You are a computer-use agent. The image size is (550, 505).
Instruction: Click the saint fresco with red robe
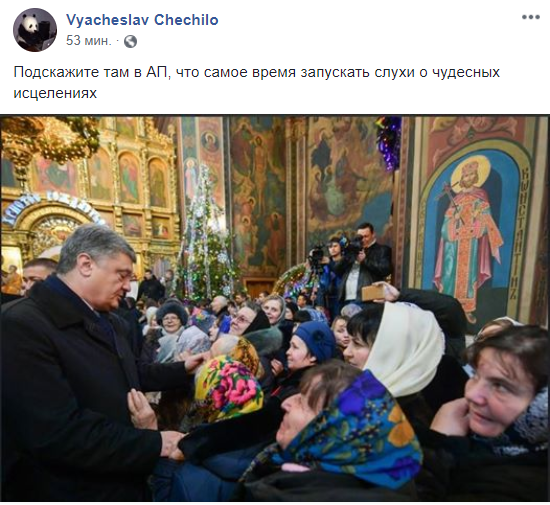(x=469, y=235)
